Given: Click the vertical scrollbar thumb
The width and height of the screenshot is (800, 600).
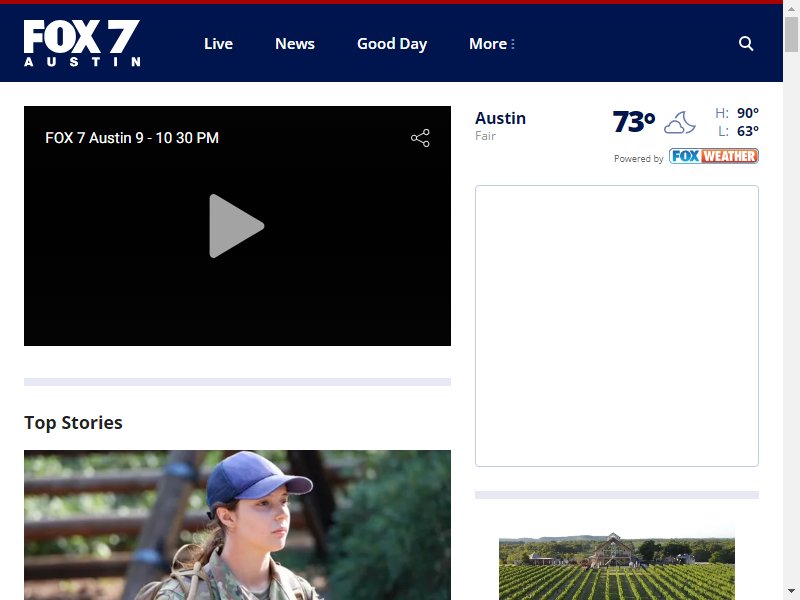Looking at the screenshot, I should pyautogui.click(x=791, y=34).
